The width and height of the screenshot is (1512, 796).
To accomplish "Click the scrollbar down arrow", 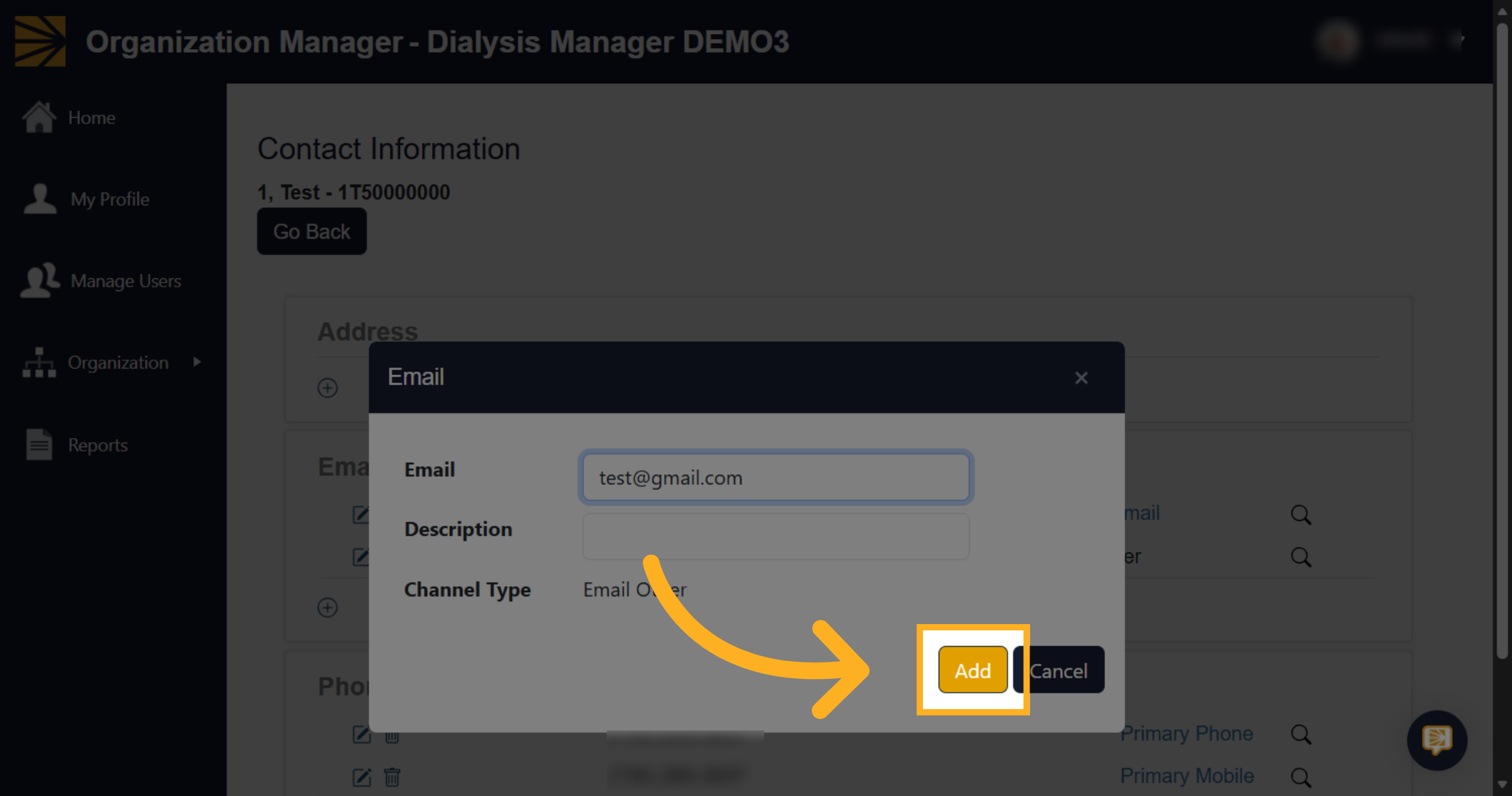I will click(x=1503, y=786).
